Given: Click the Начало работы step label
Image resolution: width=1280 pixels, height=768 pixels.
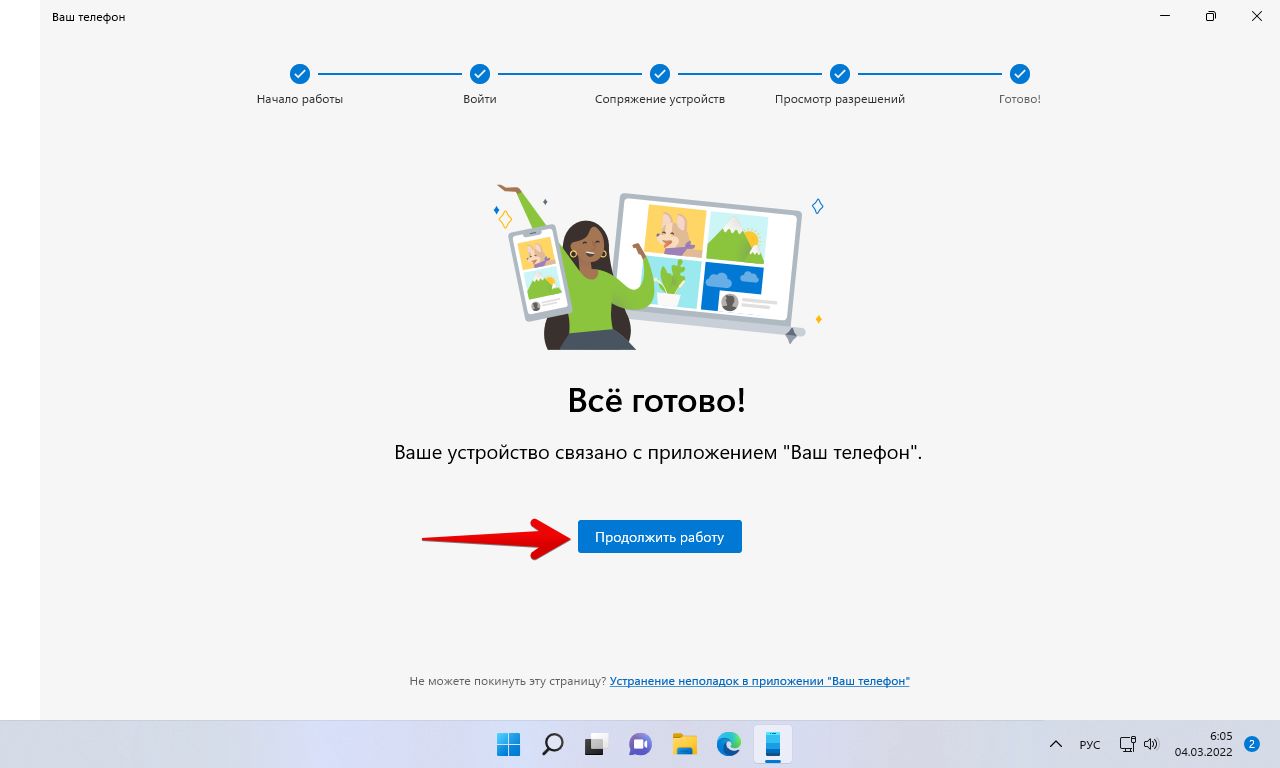Looking at the screenshot, I should click(x=300, y=99).
